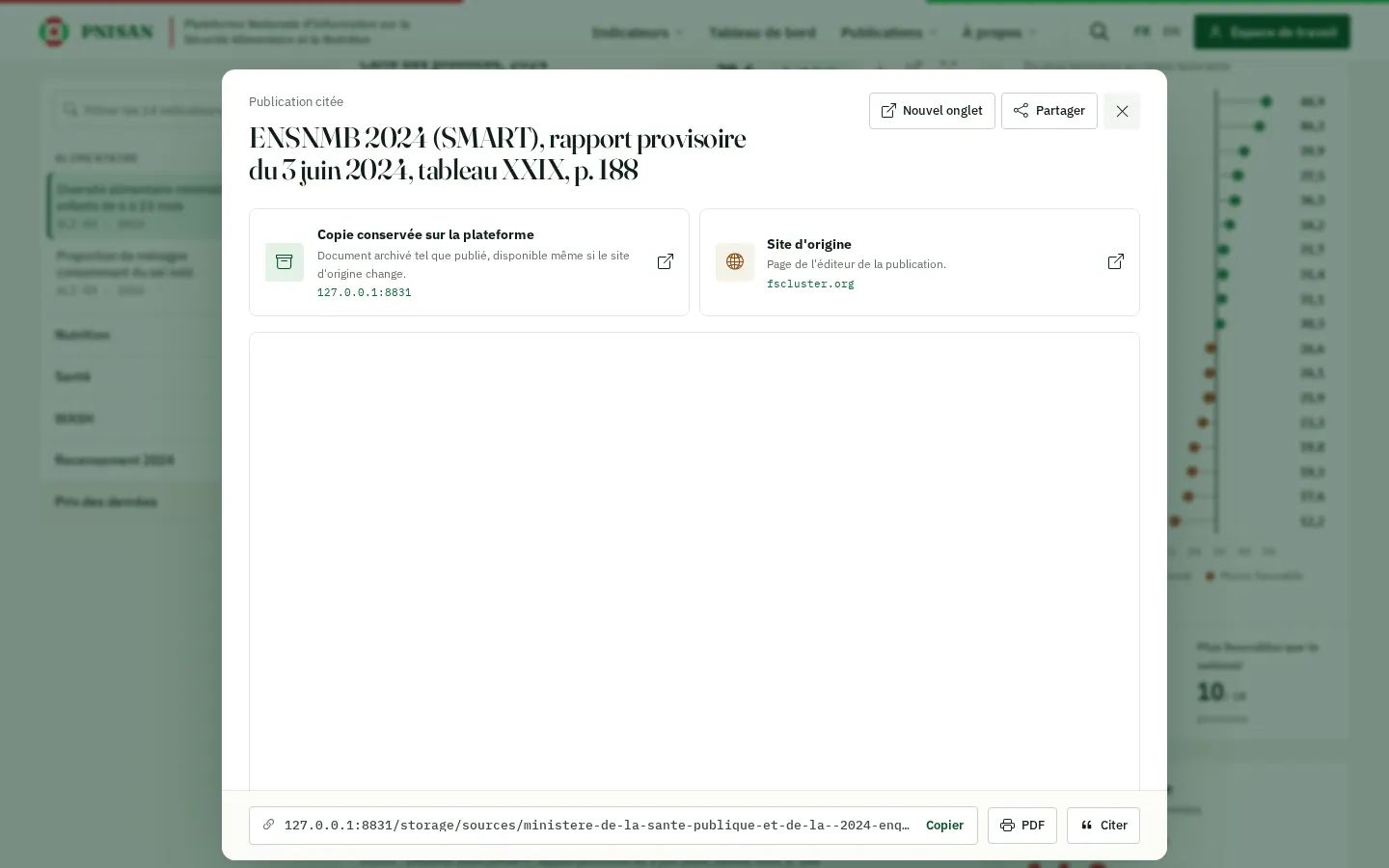The height and width of the screenshot is (868, 1389).
Task: Close the Publication citée dialog
Action: pos(1122,111)
